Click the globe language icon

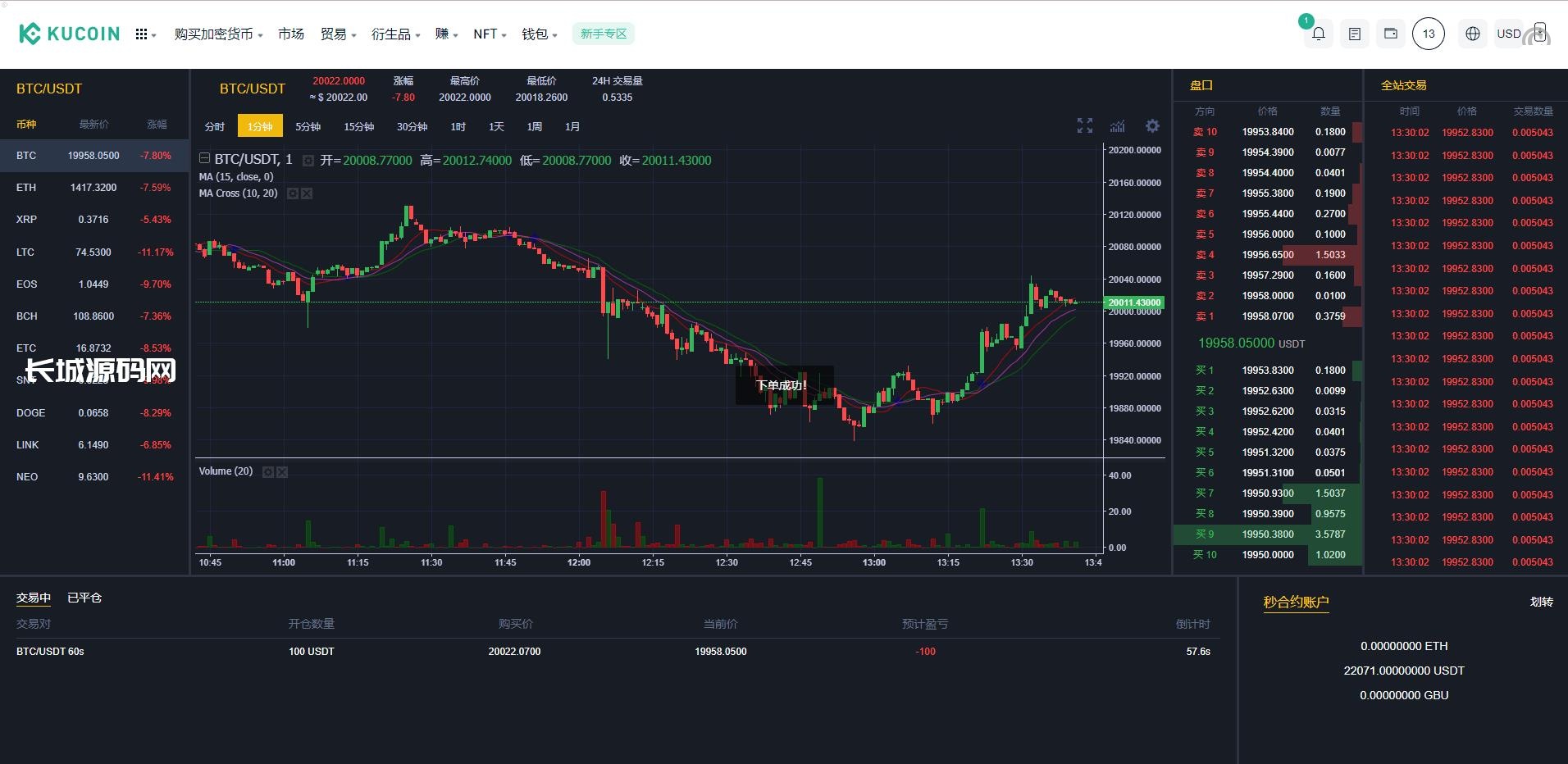tap(1473, 34)
